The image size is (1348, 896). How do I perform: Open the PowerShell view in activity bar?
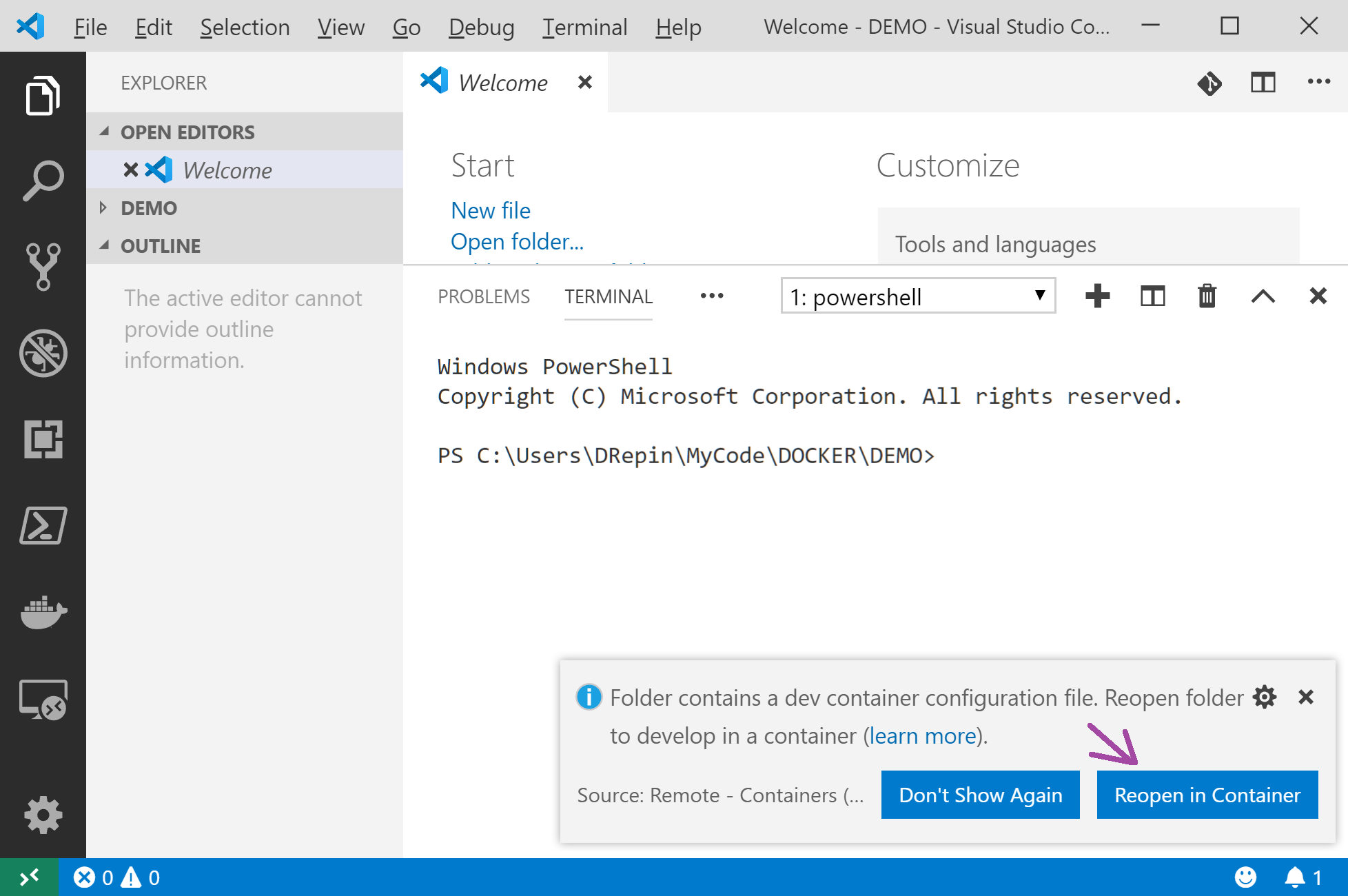tap(43, 525)
